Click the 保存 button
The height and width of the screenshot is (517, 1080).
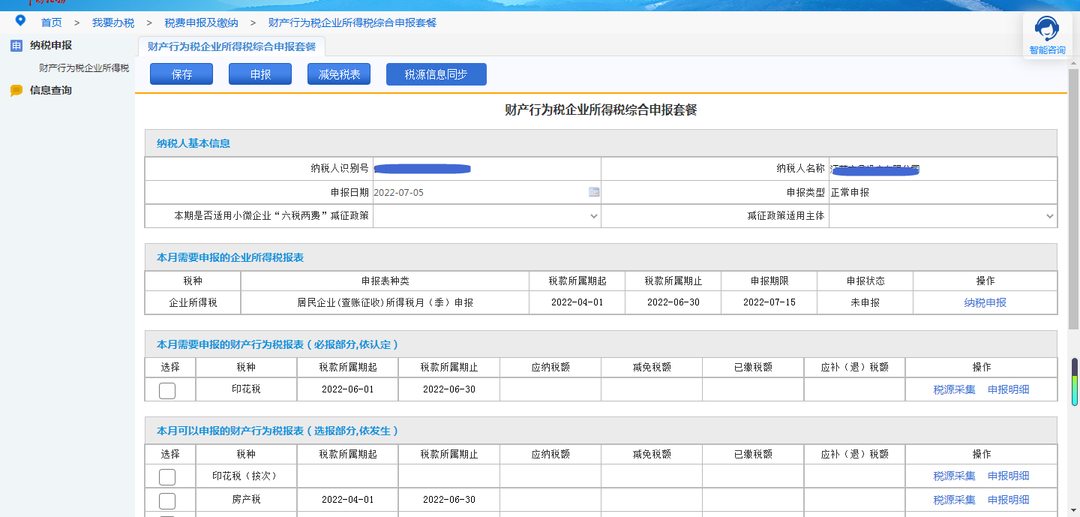point(182,74)
